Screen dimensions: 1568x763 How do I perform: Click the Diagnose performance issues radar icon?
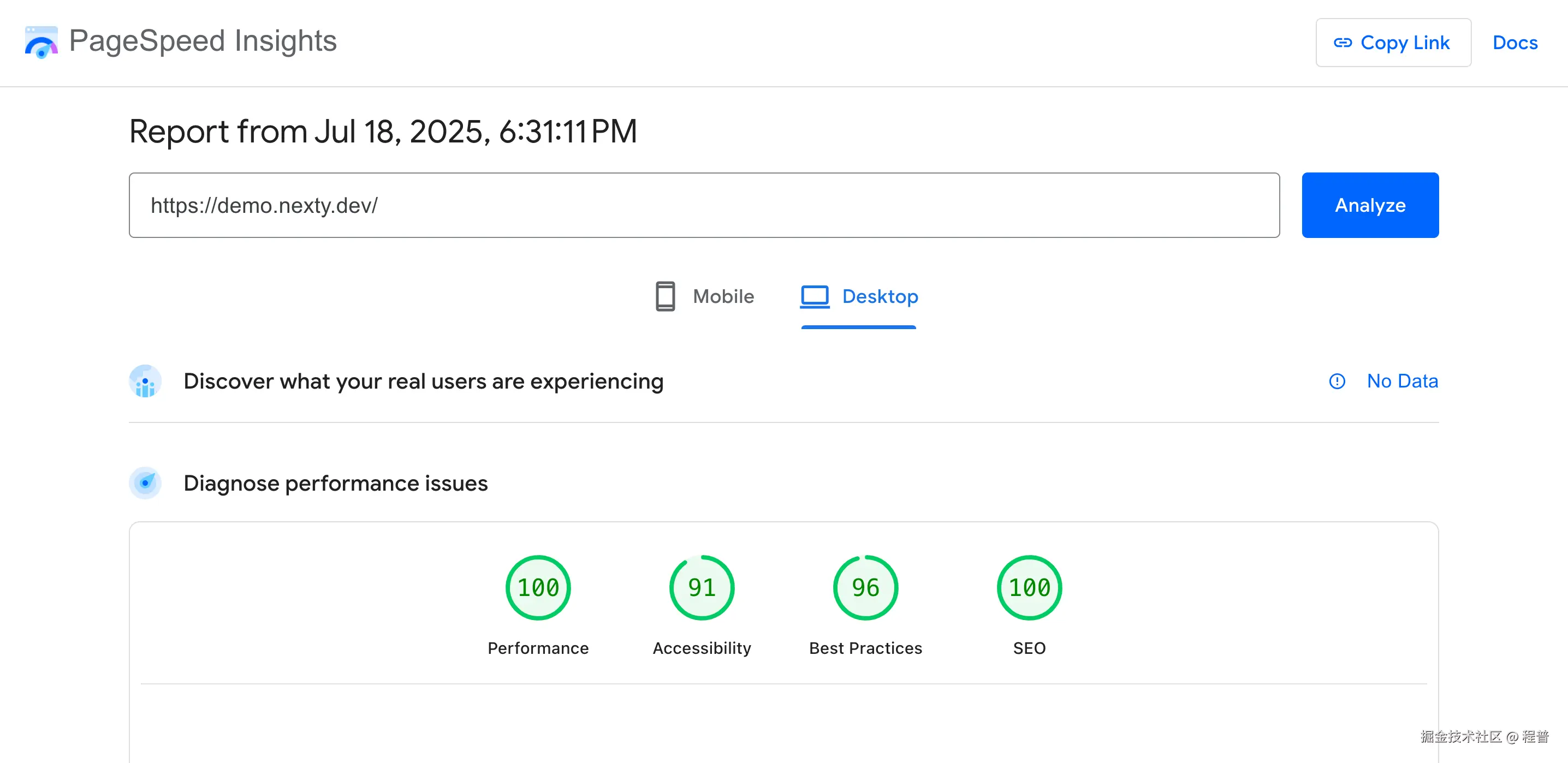click(145, 483)
